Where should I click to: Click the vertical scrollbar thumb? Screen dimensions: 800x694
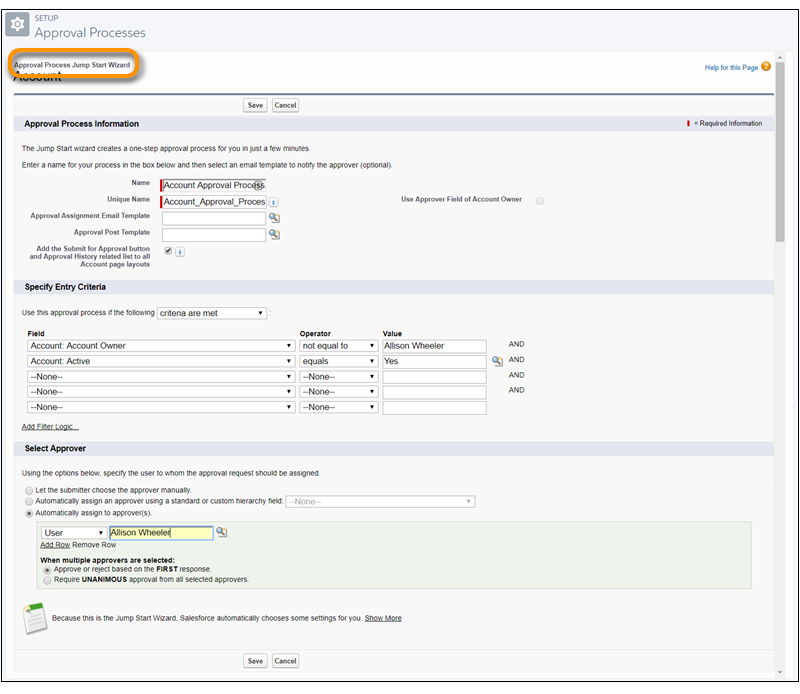(x=780, y=152)
